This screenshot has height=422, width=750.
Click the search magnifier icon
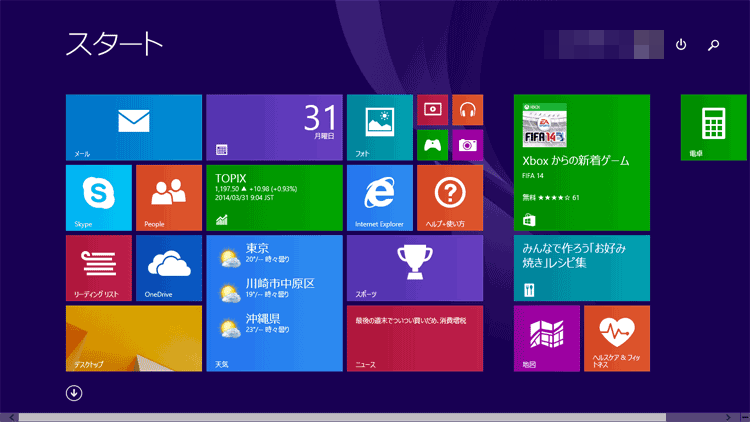[x=714, y=44]
